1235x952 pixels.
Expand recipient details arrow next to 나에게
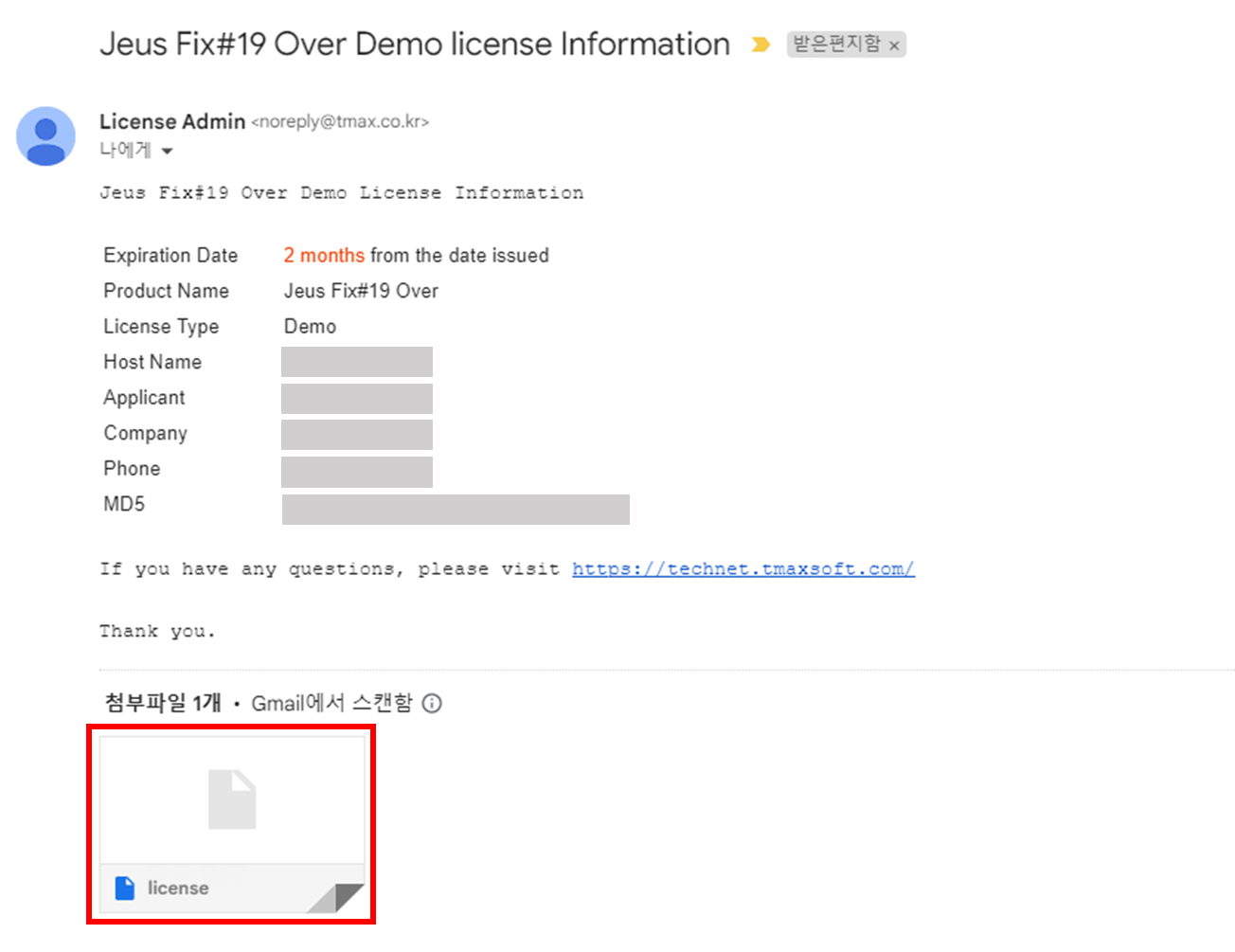[x=167, y=151]
